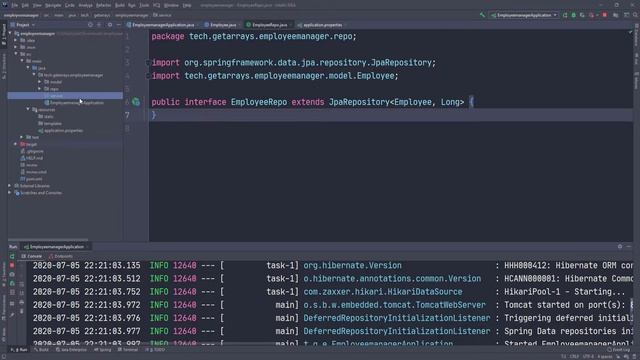Expand the .idea folder

(16, 40)
